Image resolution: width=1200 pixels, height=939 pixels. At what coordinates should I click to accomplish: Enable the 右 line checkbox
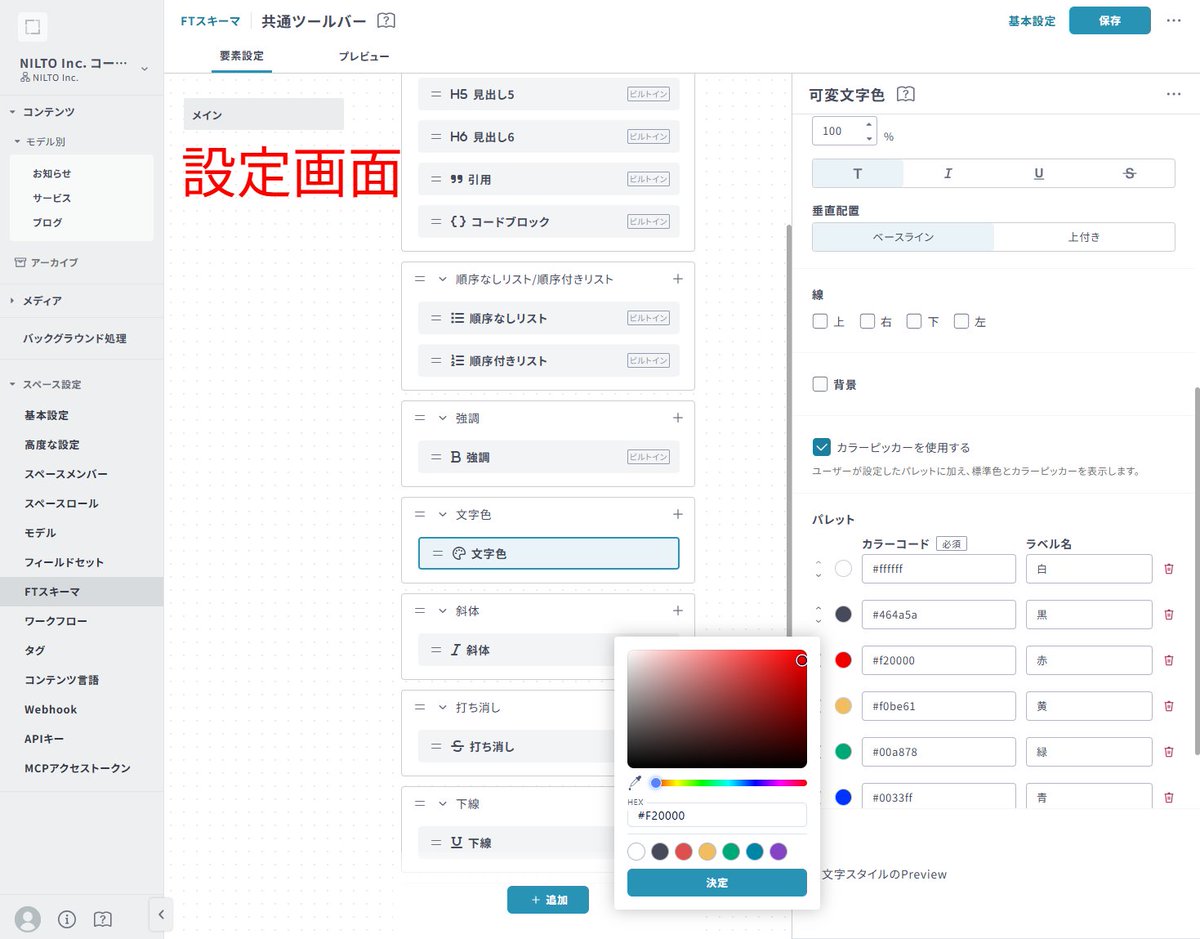868,321
